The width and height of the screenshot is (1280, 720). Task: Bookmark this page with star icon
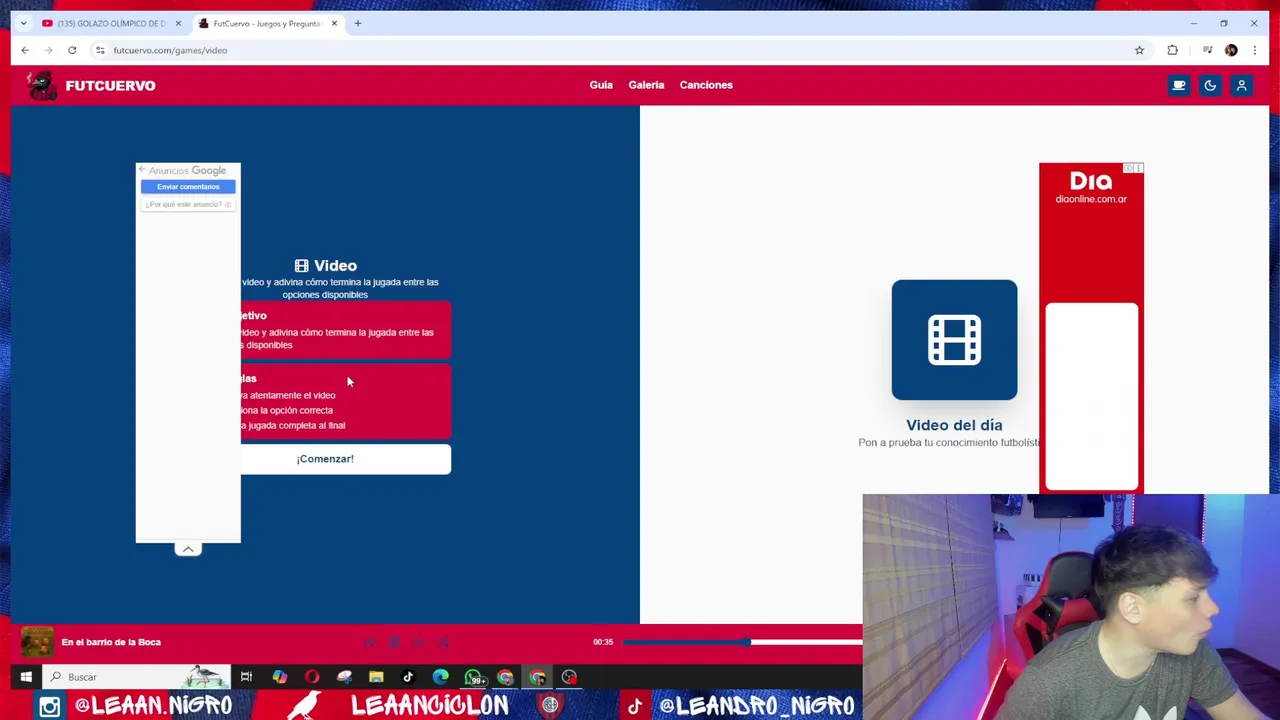click(1139, 50)
